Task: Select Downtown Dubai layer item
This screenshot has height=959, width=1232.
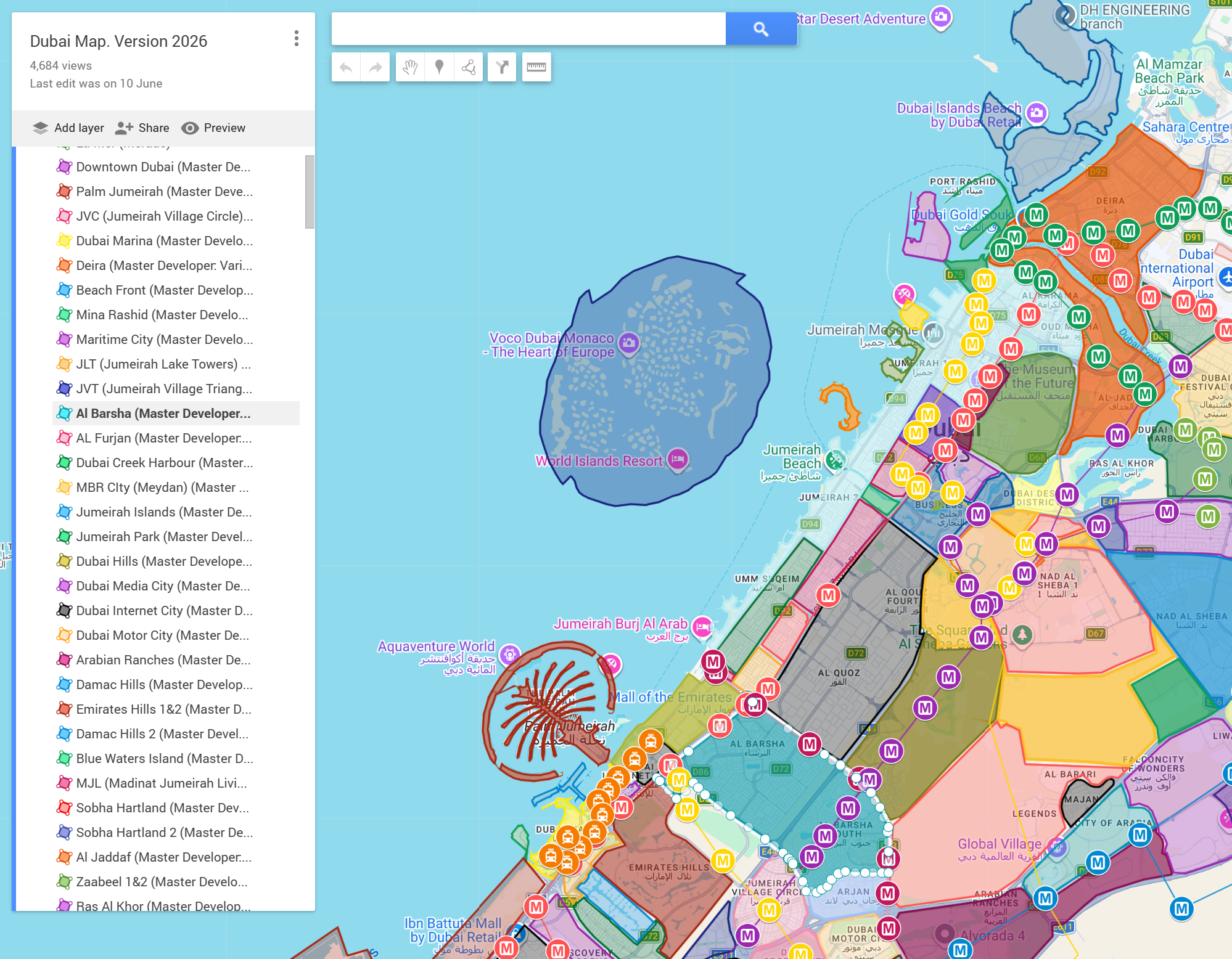Action: (176, 167)
